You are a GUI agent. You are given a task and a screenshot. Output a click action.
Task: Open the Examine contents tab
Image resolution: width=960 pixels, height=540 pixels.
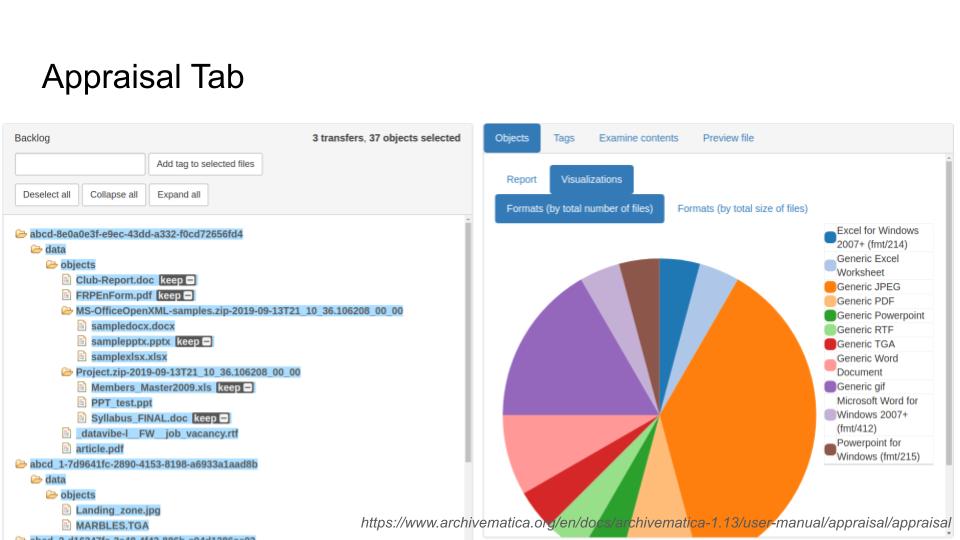[x=639, y=138]
